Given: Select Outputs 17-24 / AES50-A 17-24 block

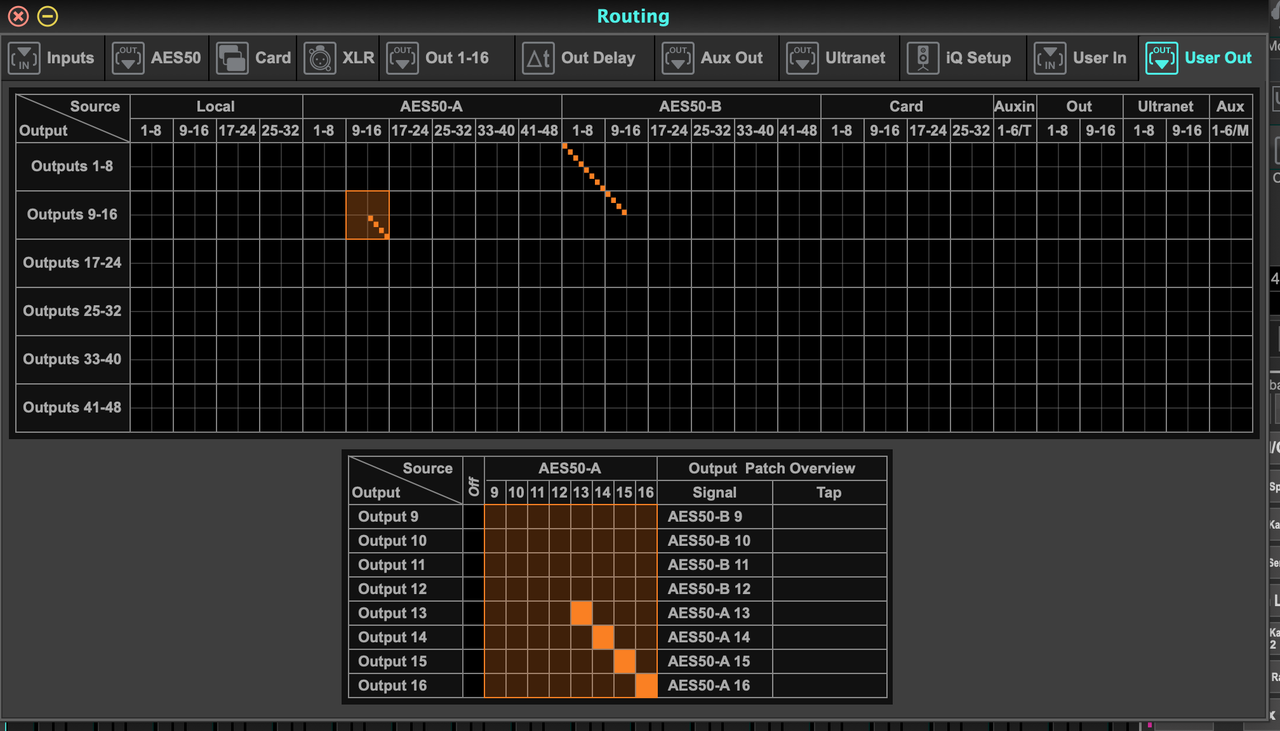Looking at the screenshot, I should 410,263.
